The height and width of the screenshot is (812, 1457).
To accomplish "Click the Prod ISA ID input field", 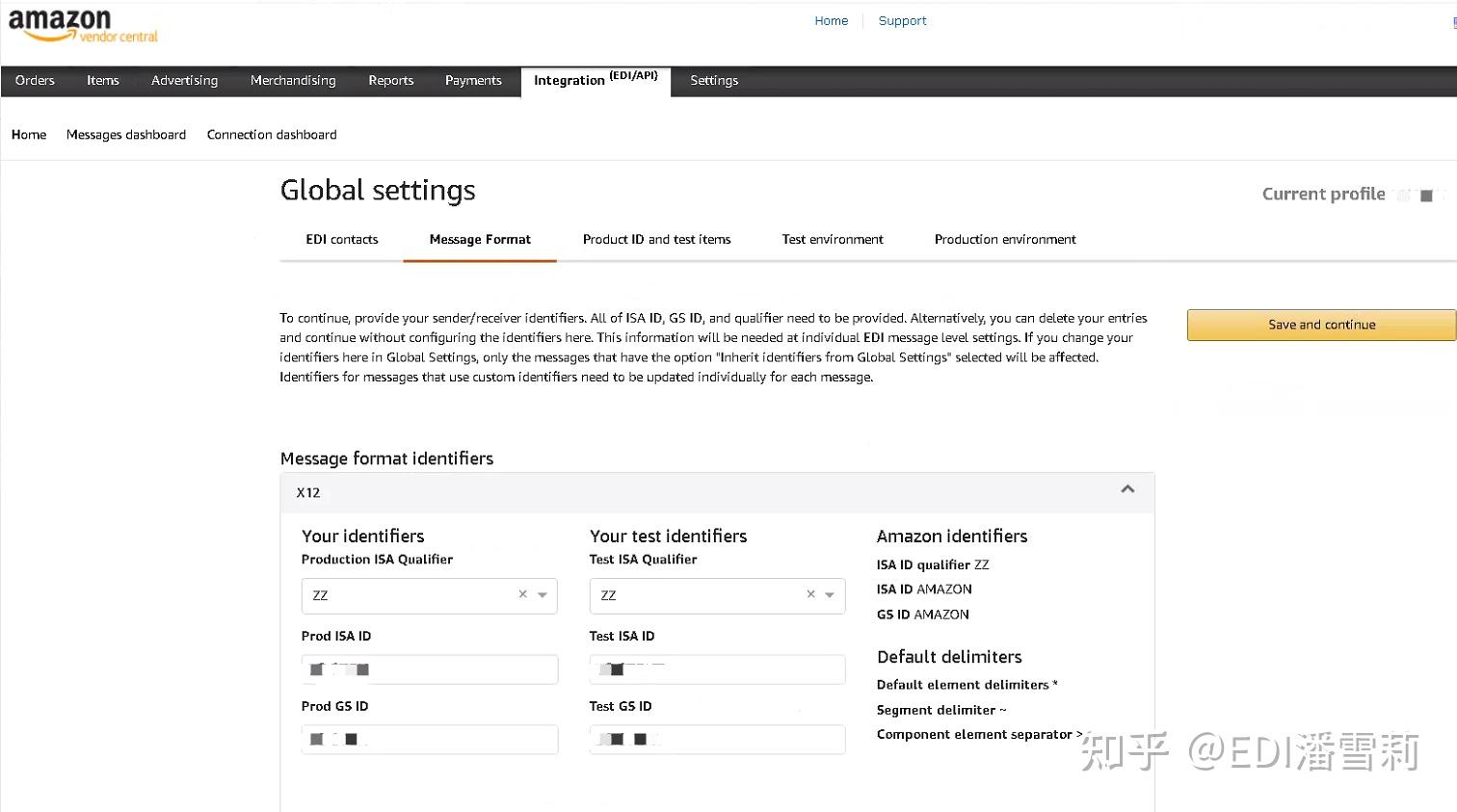I will click(429, 668).
